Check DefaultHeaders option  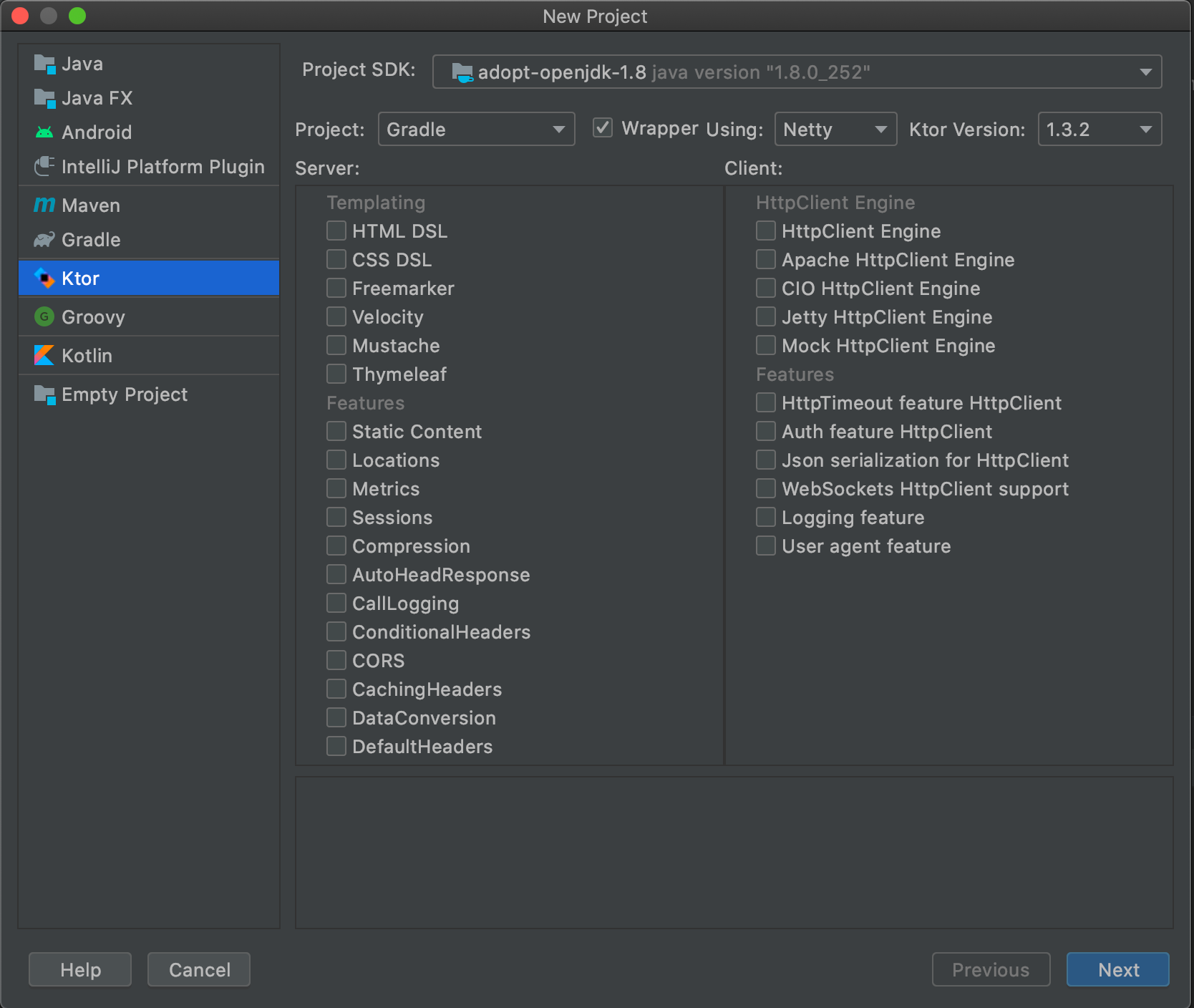coord(336,746)
